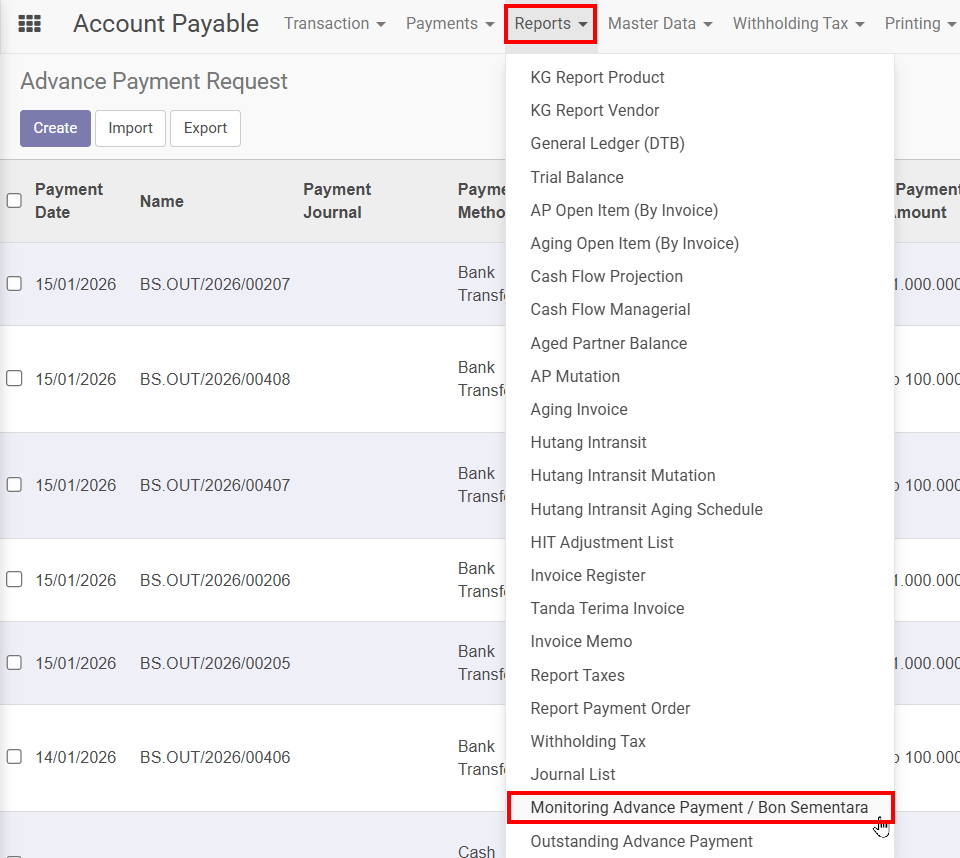Select checkbox for BS.OUT/2026/00408 row

coord(14,379)
